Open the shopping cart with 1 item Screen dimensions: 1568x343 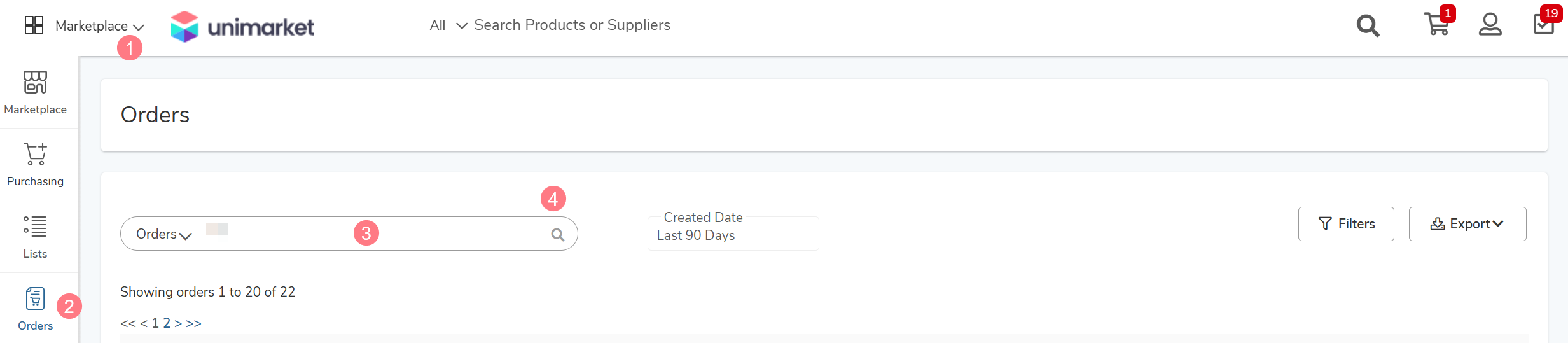click(x=1438, y=24)
